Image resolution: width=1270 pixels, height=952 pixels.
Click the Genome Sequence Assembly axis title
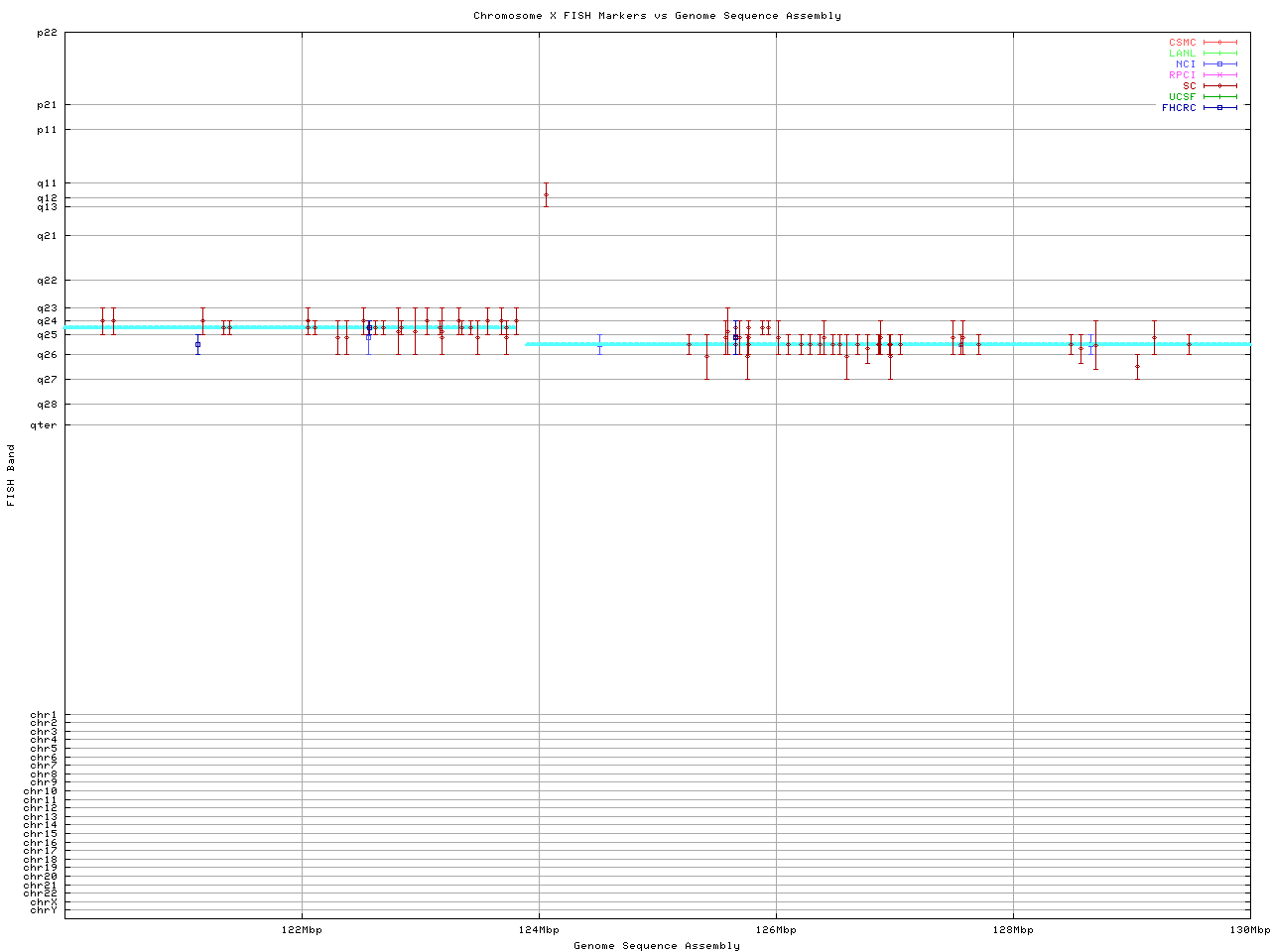click(x=657, y=946)
